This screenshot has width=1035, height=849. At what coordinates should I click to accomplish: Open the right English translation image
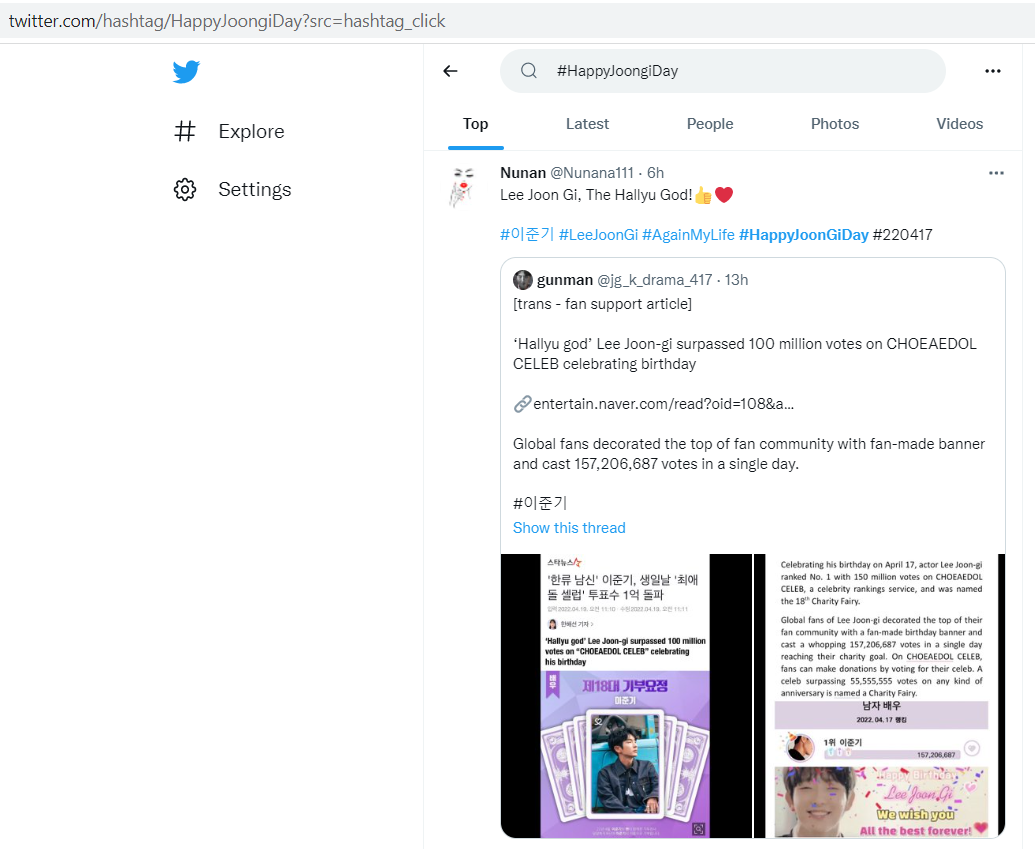(880, 696)
